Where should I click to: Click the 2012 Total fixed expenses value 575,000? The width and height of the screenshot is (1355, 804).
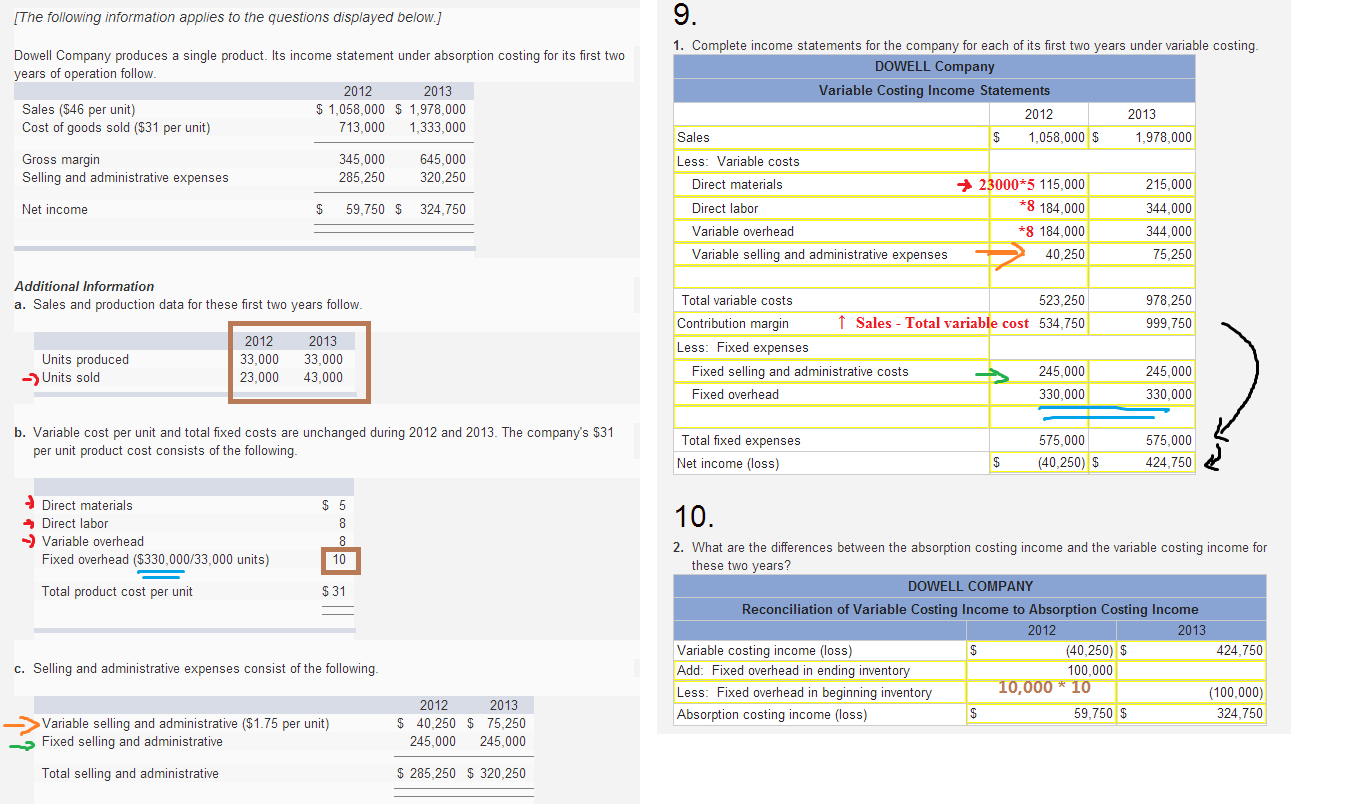pyautogui.click(x=1061, y=440)
